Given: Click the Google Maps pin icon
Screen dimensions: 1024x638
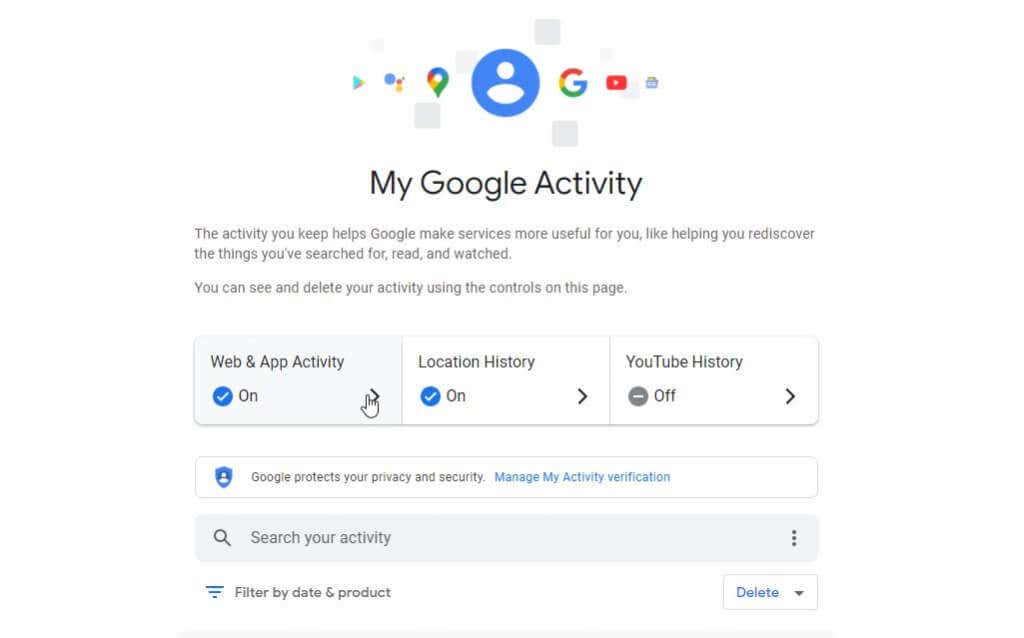Looking at the screenshot, I should point(438,82).
